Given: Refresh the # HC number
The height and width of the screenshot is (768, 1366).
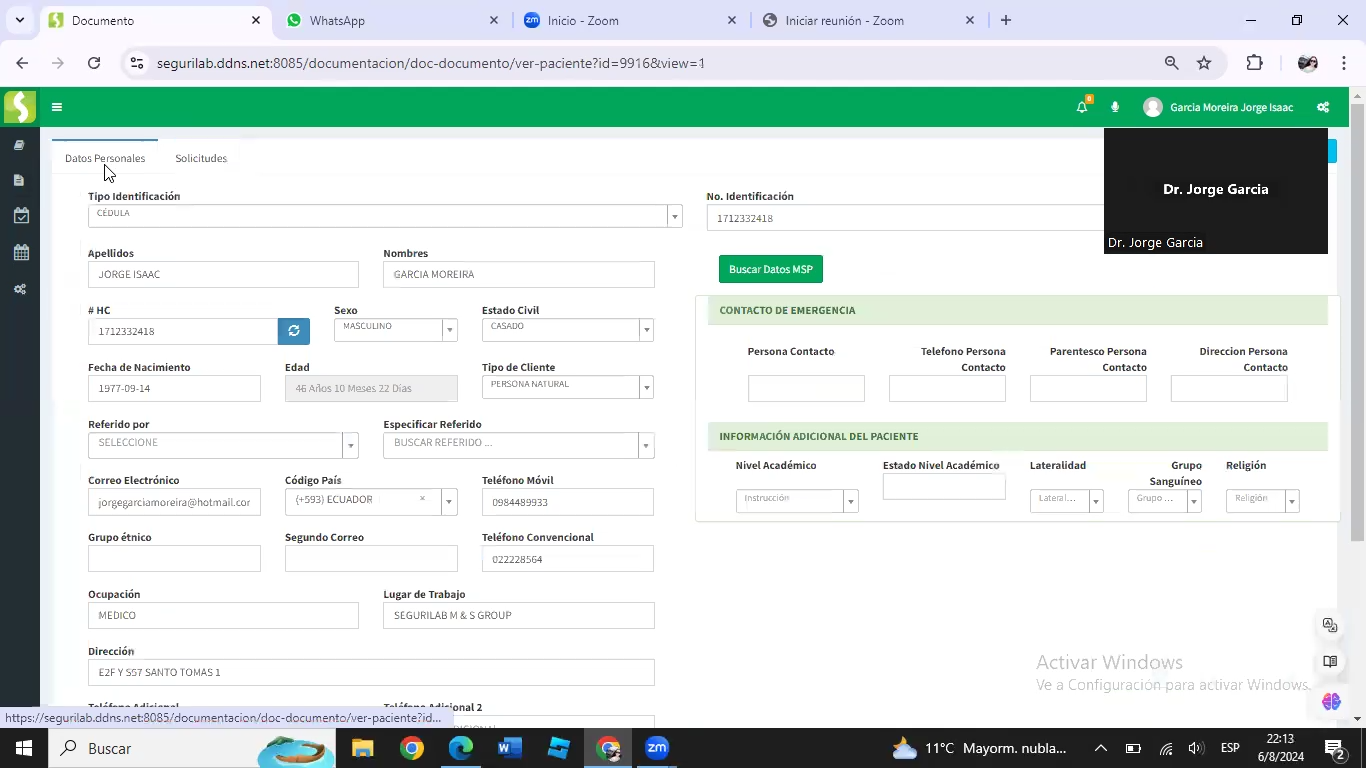Looking at the screenshot, I should coord(294,331).
